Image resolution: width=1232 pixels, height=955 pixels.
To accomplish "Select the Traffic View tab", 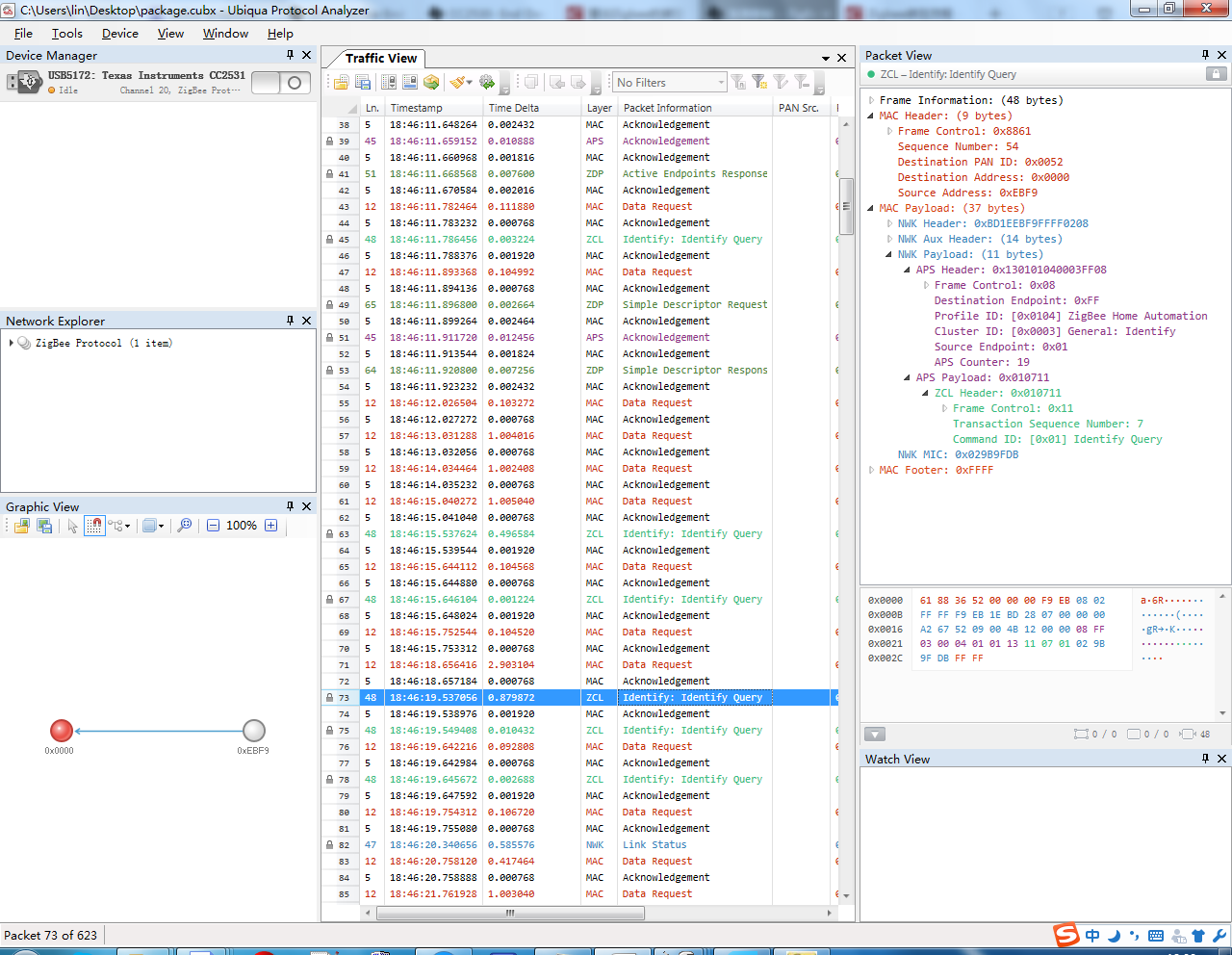I will click(381, 58).
